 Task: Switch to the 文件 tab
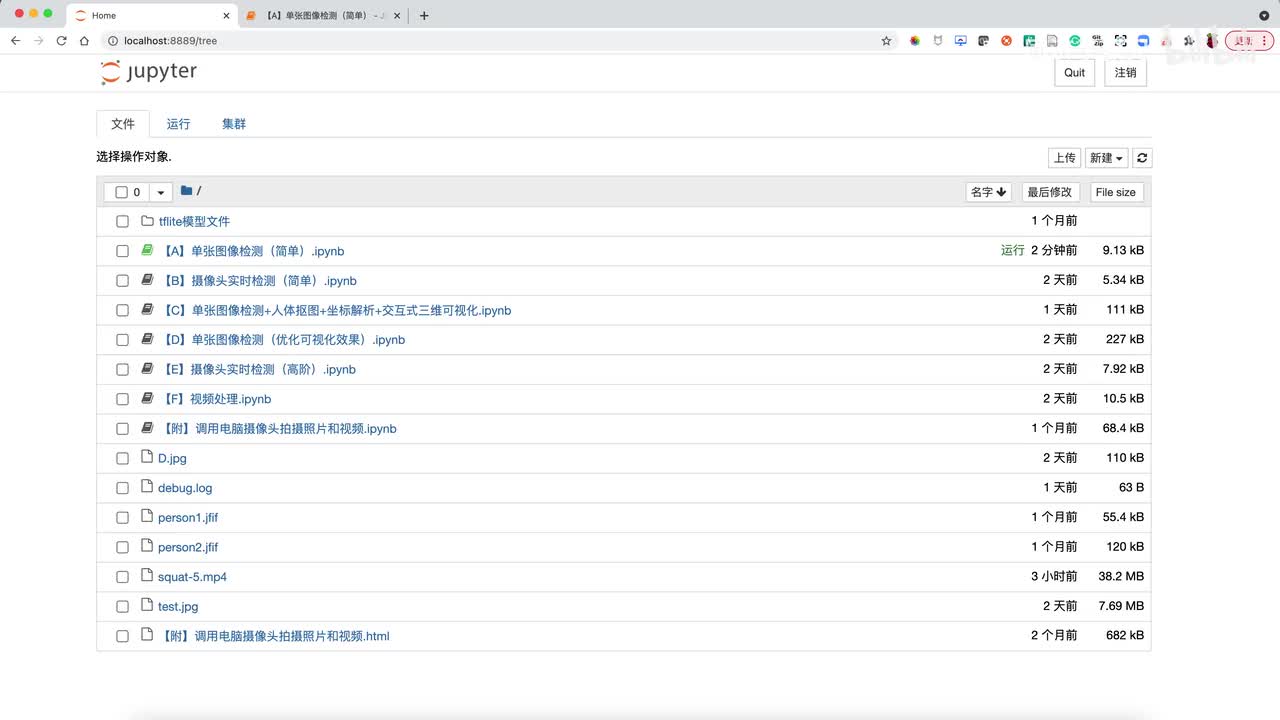[123, 124]
